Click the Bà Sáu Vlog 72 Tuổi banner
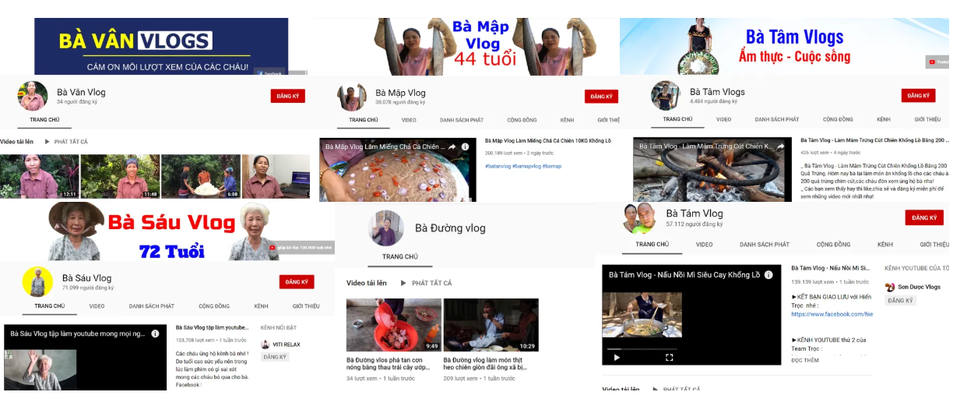Screen dimensions: 960x399 coord(167,231)
